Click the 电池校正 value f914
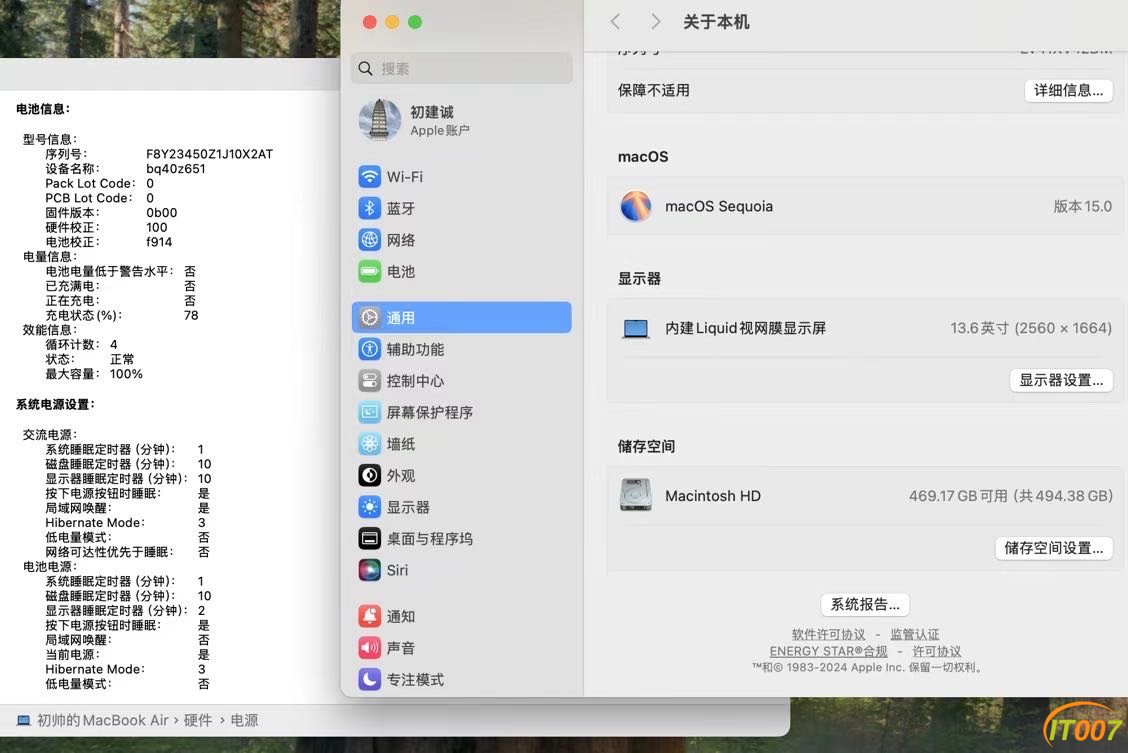Screen dimensions: 1128x753 pyautogui.click(x=159, y=242)
